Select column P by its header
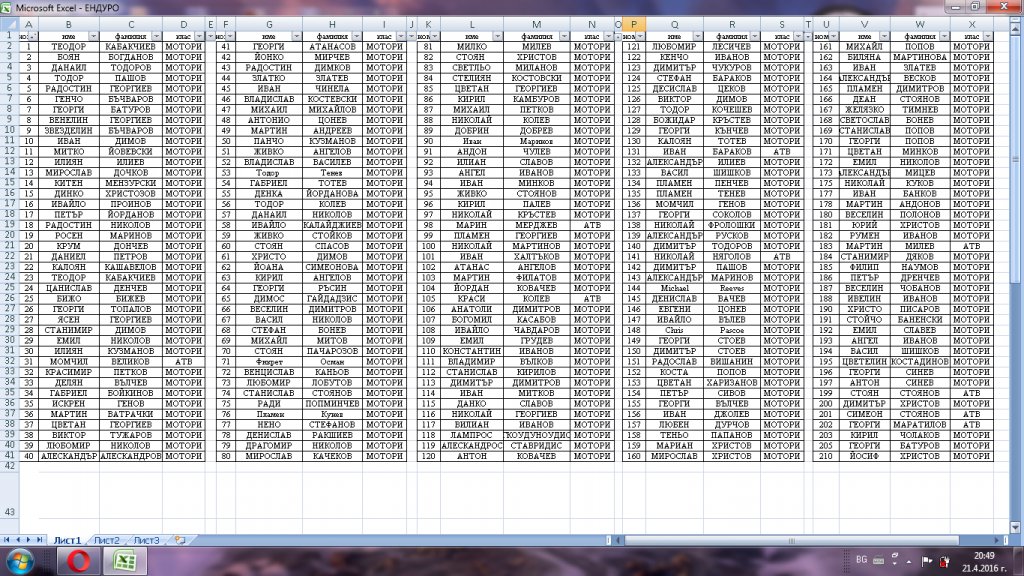1024x576 pixels. pos(632,24)
